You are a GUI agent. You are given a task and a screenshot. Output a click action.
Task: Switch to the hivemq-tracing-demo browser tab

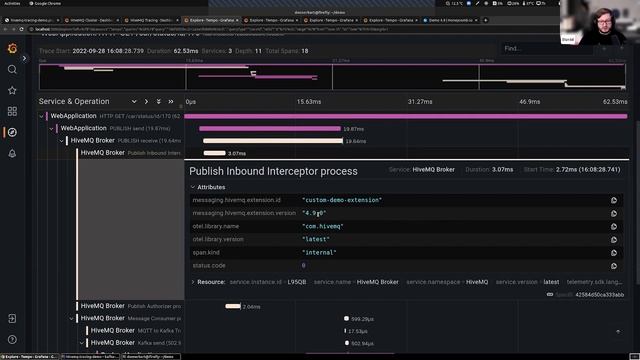coord(32,20)
